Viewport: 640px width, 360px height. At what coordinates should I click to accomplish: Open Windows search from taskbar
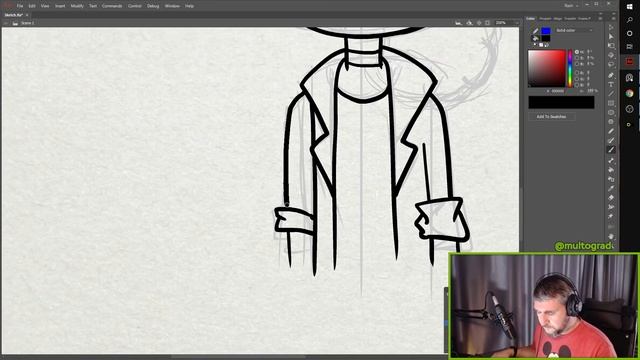coord(629,20)
